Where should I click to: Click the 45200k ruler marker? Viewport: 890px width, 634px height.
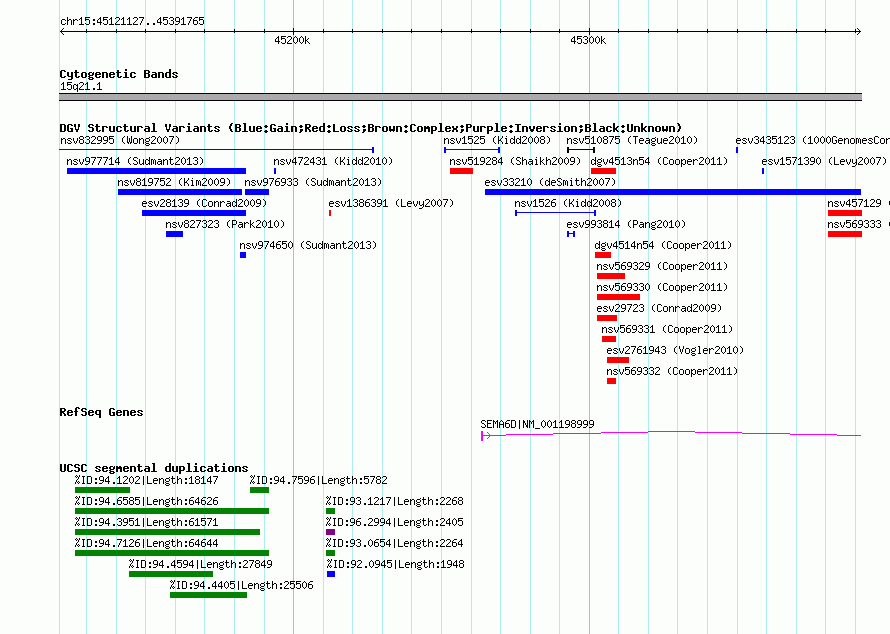[292, 40]
